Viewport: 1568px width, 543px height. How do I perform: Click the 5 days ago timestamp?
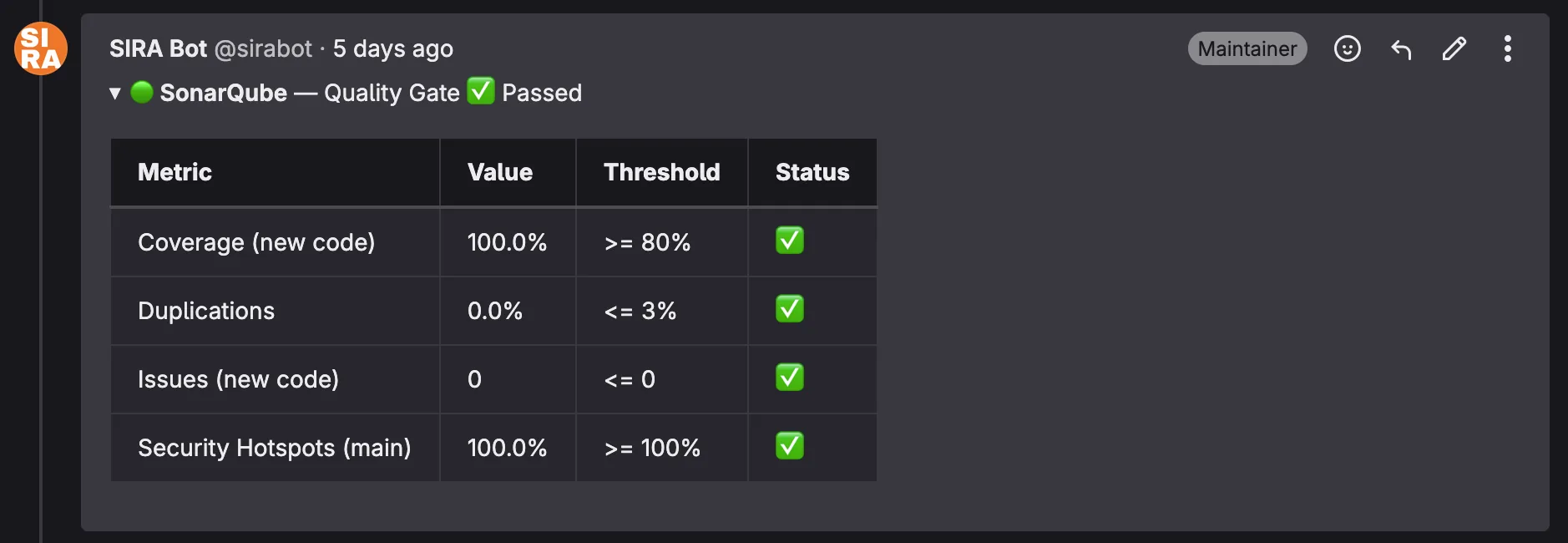click(393, 48)
